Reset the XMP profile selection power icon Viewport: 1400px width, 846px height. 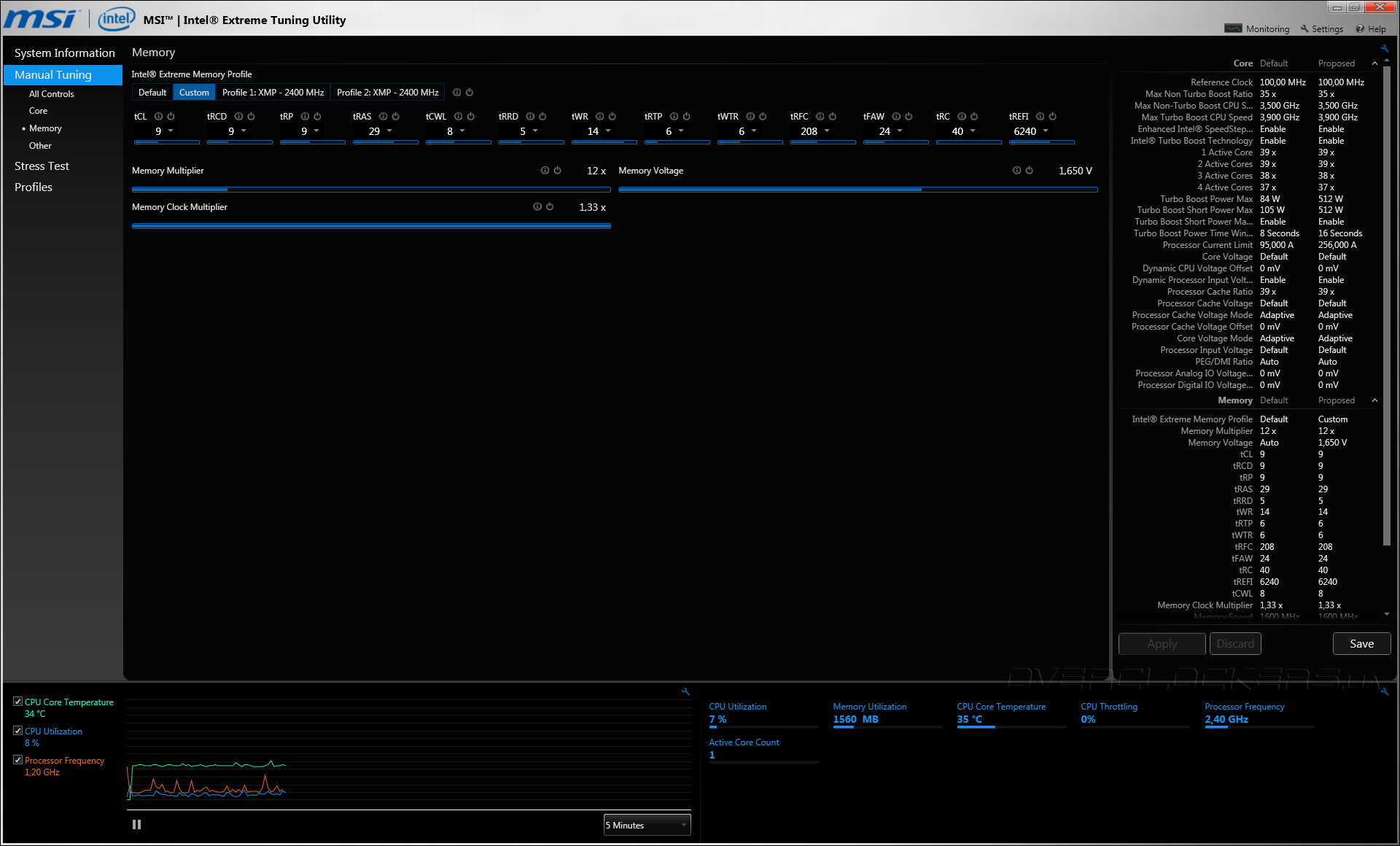(470, 93)
